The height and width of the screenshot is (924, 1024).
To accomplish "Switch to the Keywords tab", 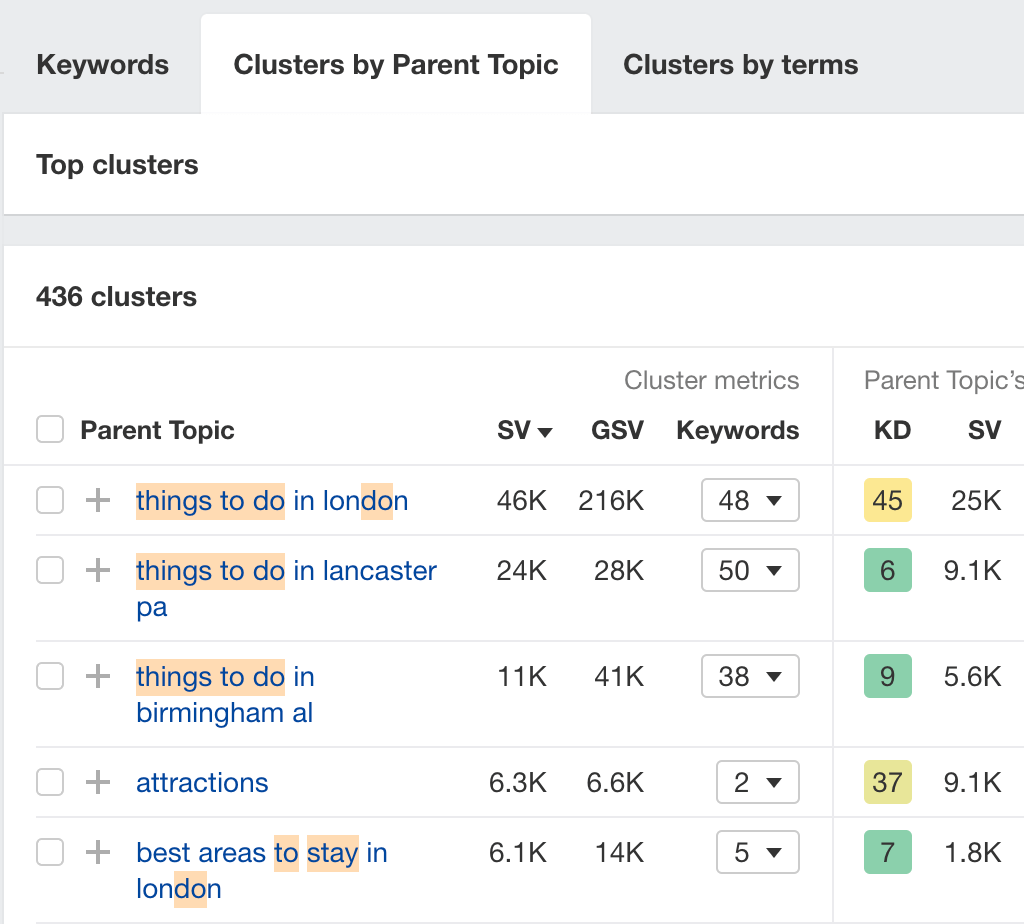I will 102,64.
